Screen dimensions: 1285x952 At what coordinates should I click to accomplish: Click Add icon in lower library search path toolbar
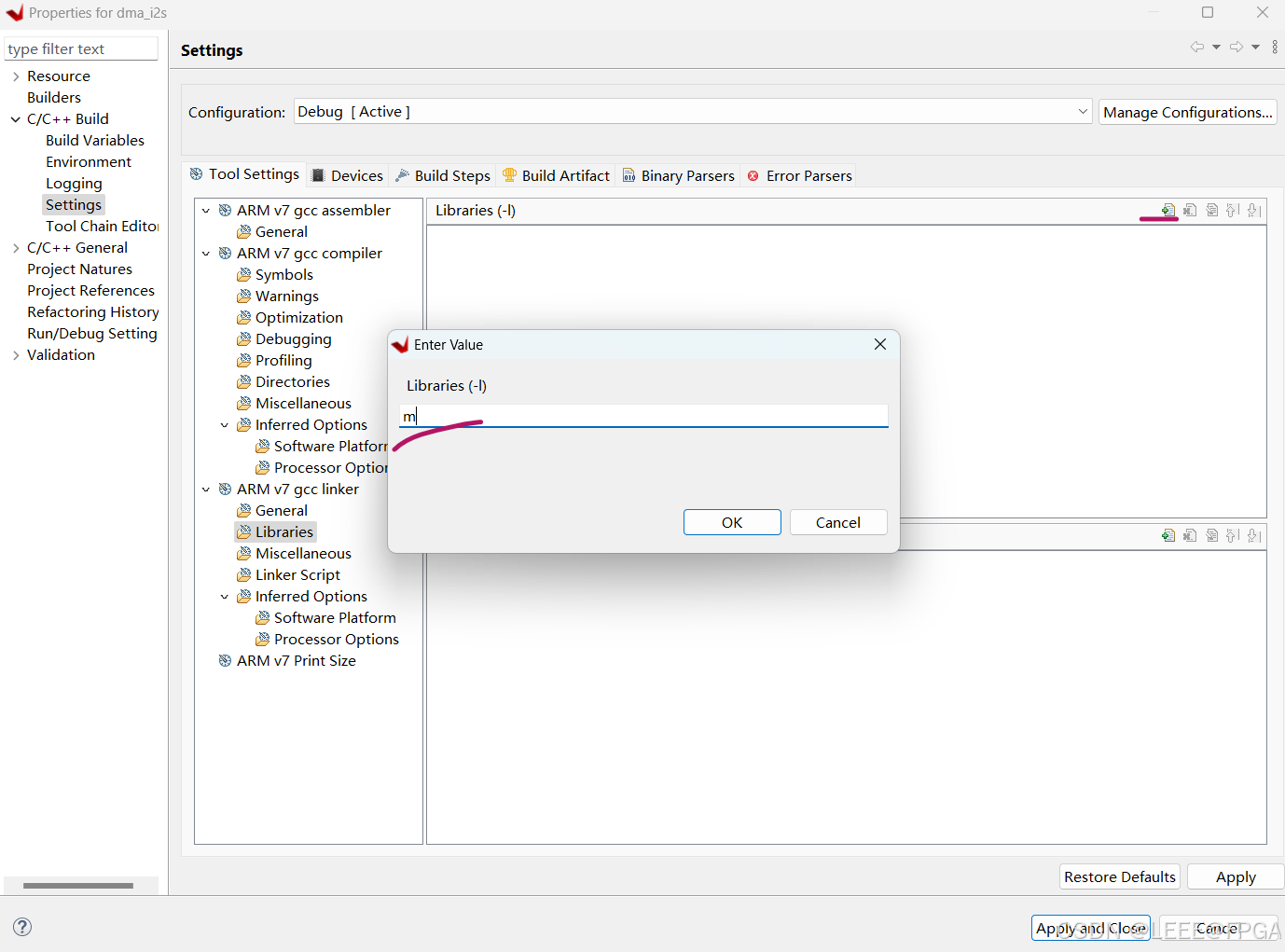point(1168,535)
